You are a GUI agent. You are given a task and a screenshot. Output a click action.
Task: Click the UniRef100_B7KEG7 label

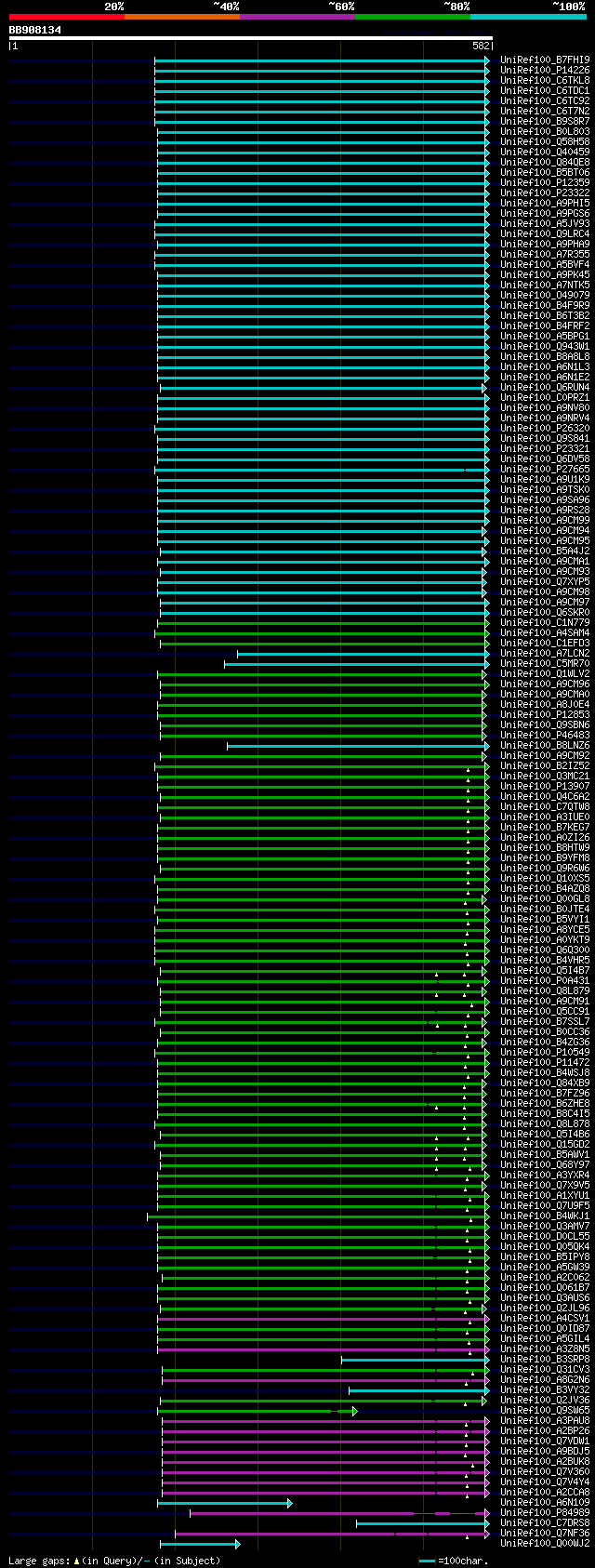click(545, 827)
